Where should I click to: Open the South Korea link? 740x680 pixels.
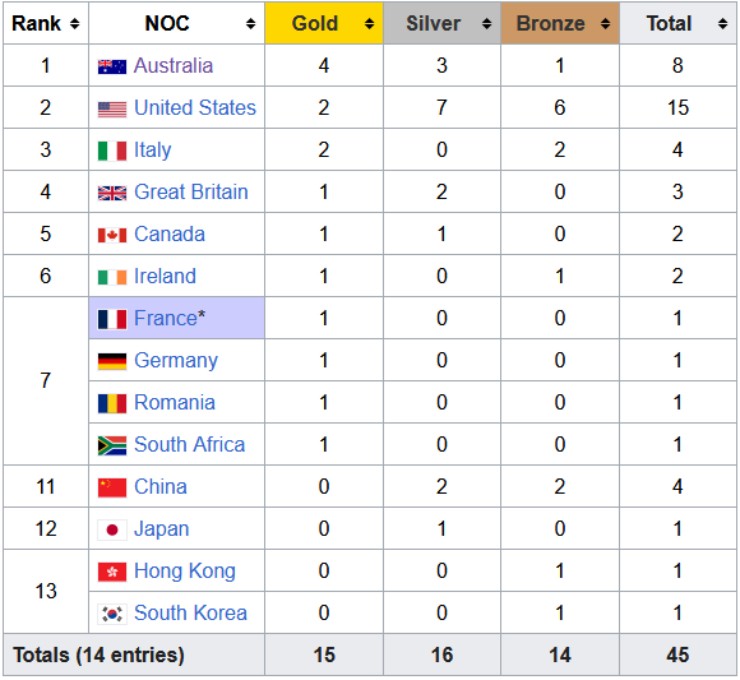pos(190,613)
